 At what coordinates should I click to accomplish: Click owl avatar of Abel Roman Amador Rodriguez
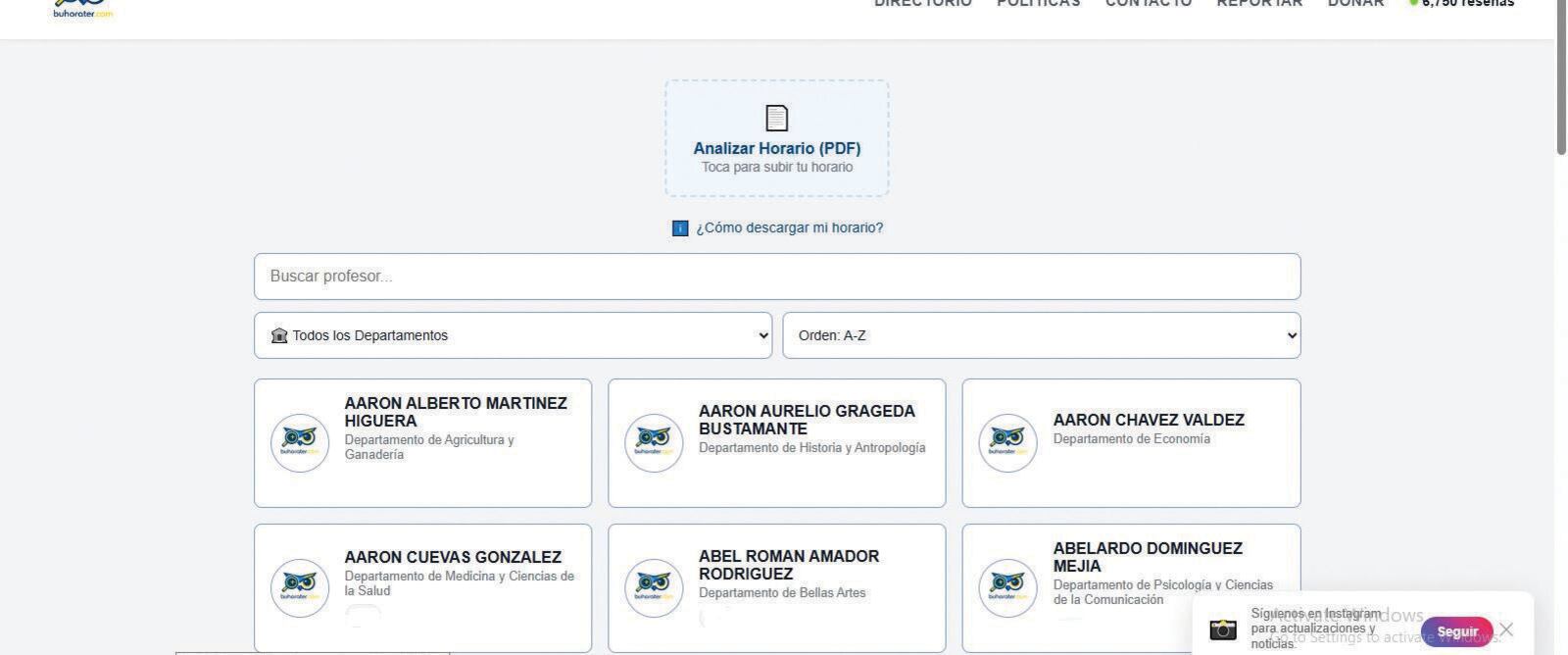(654, 588)
